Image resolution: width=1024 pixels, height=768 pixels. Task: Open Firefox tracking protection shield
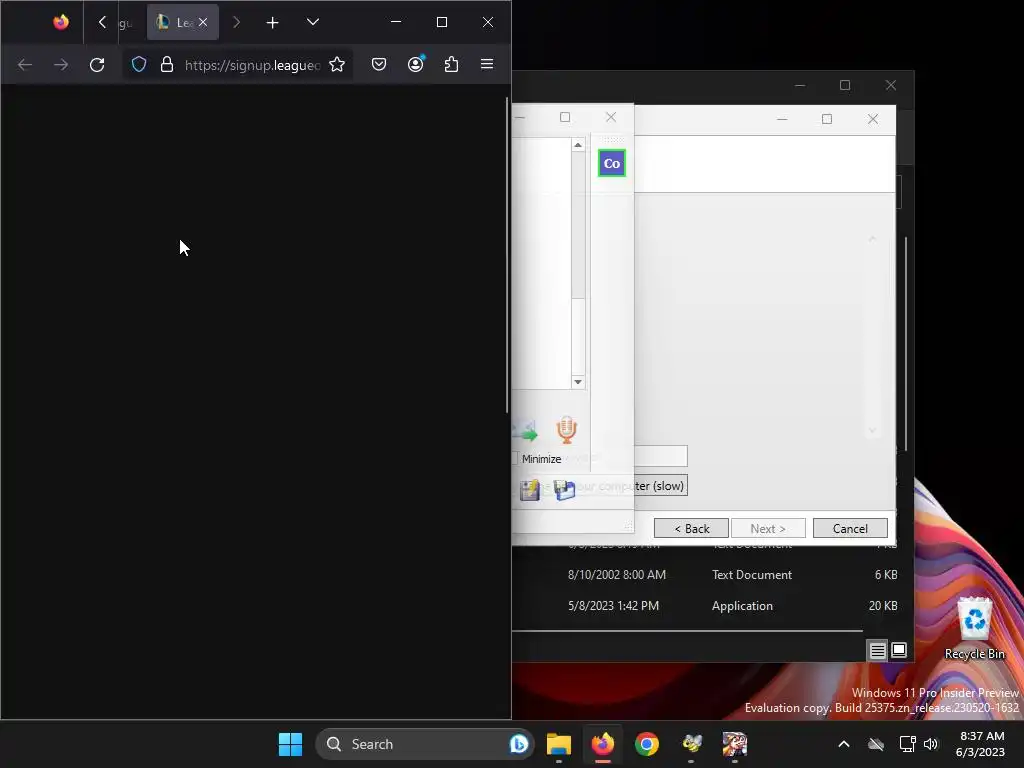[139, 65]
